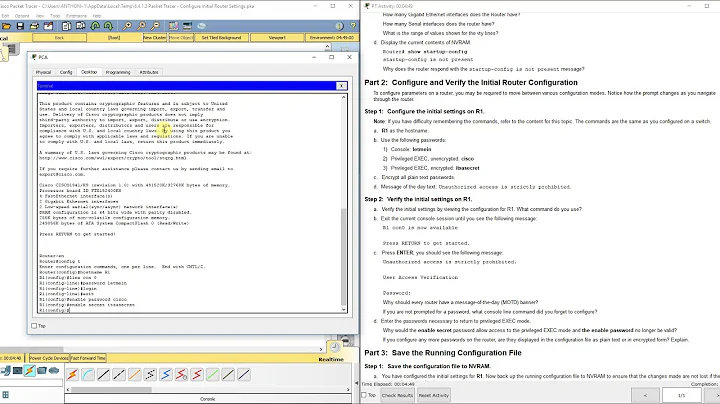Choose the Multiuser Connection cloud category
This screenshot has height=404, width=720.
click(54, 370)
